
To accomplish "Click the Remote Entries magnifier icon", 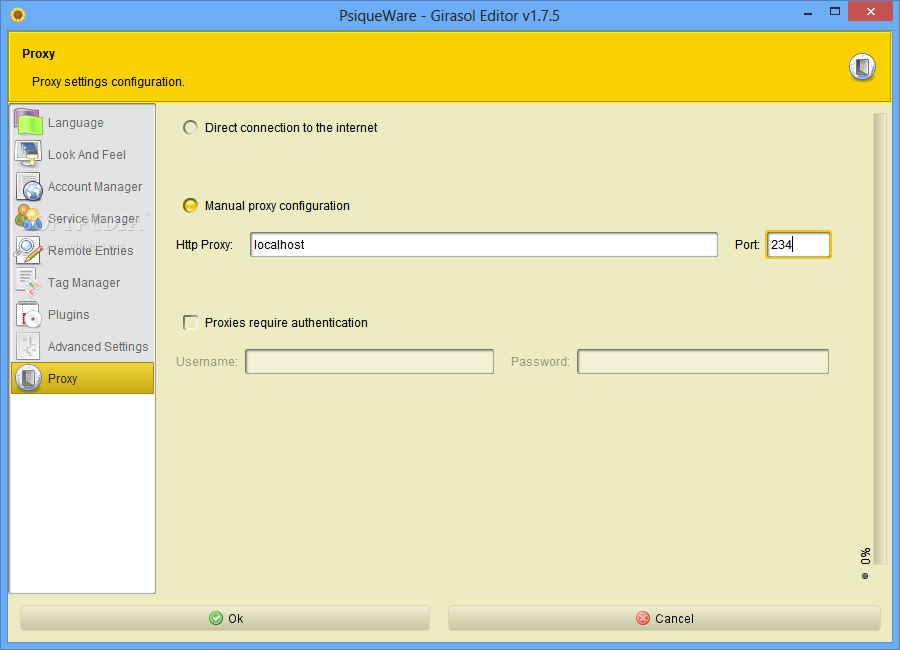I will click(29, 250).
